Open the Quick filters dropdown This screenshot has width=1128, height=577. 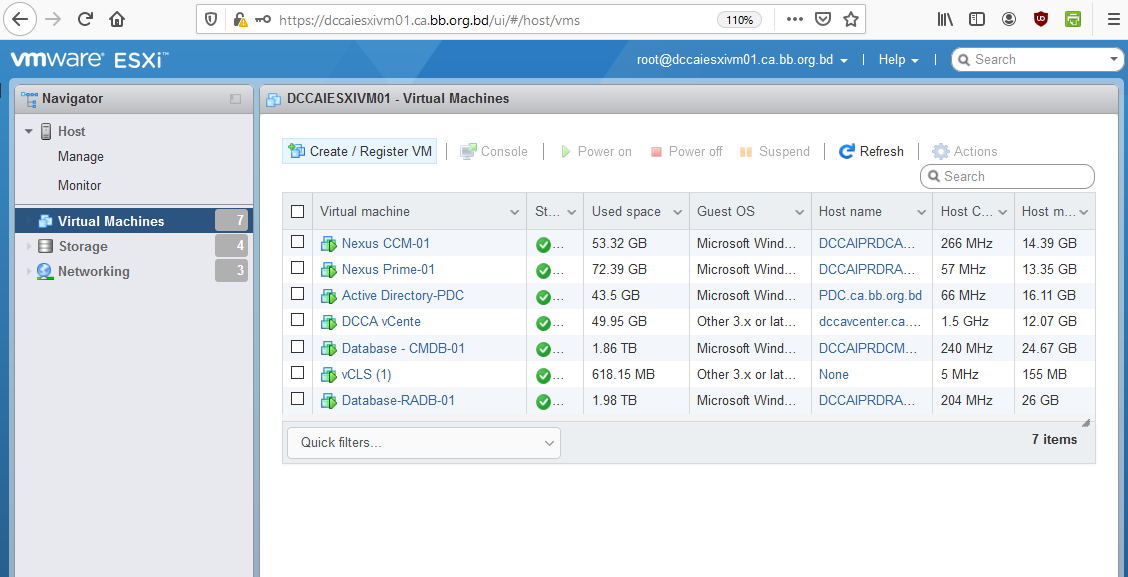424,442
